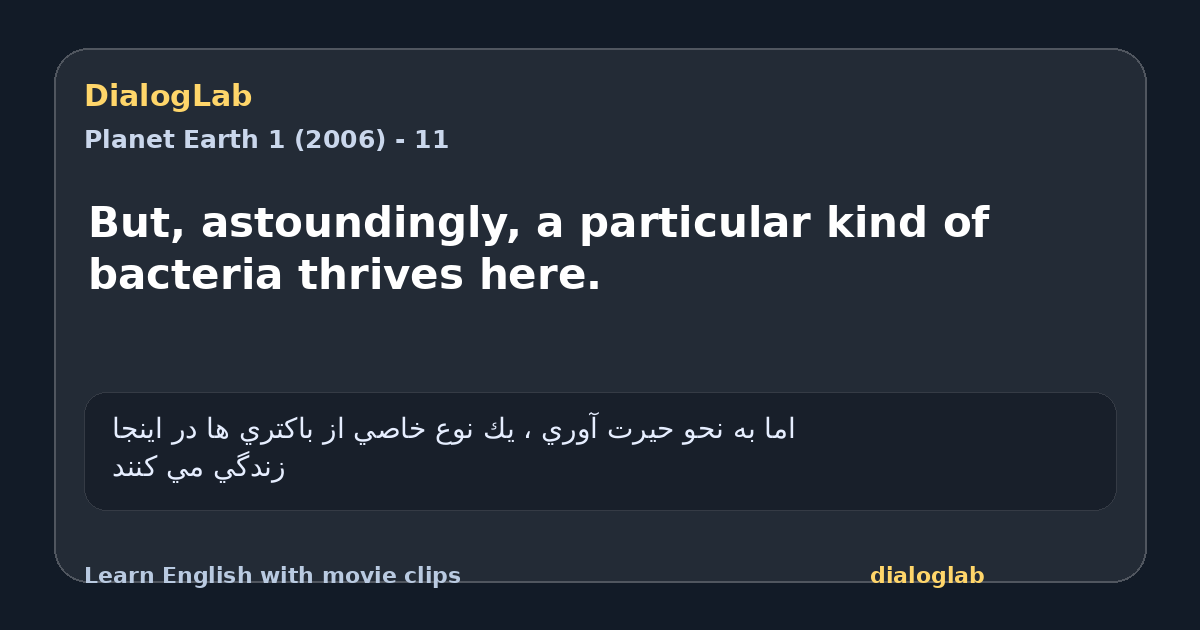Click the second line of Persian translation

[x=199, y=467]
